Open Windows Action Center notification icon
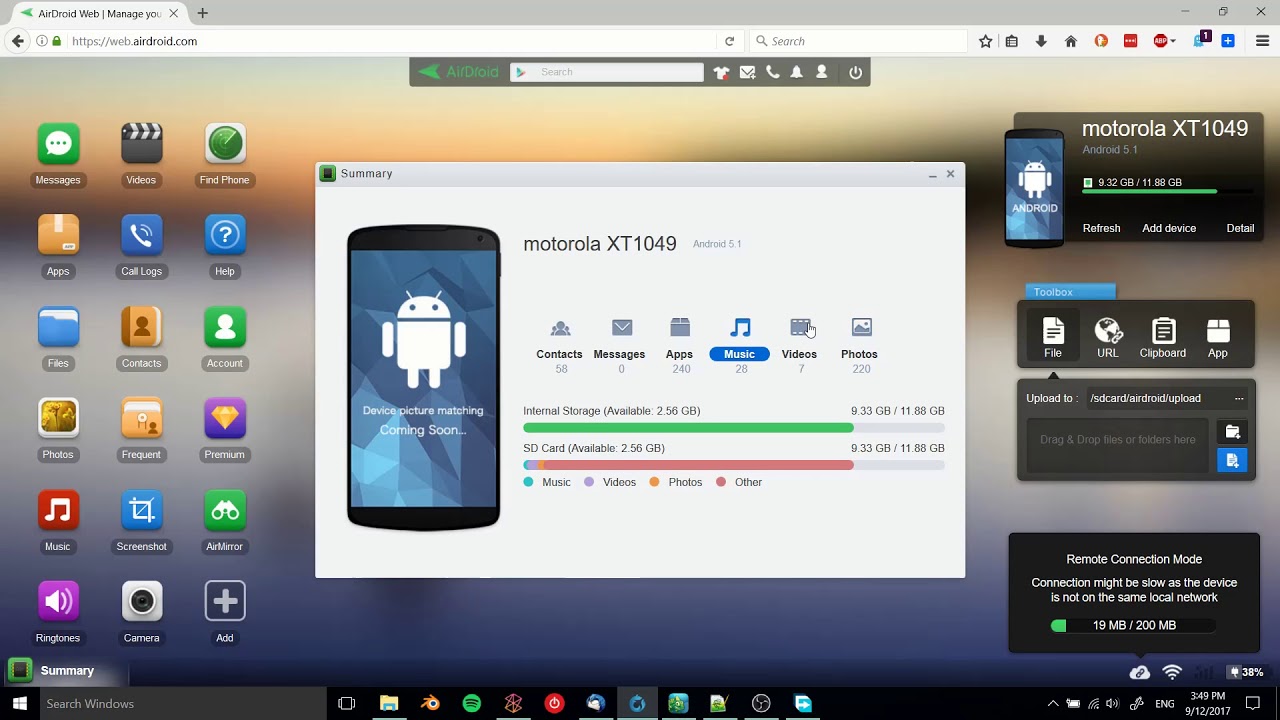Screen dimensions: 1280x720 1253,704
